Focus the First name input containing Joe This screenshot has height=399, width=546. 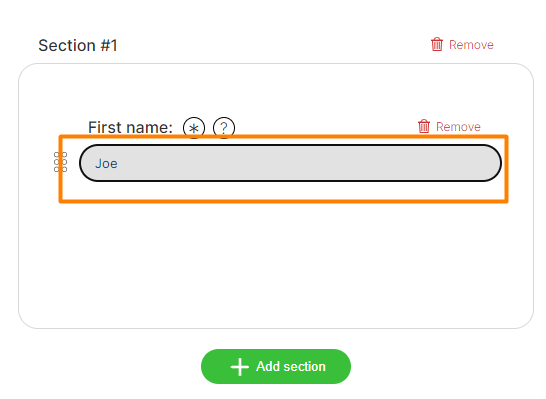[x=290, y=163]
